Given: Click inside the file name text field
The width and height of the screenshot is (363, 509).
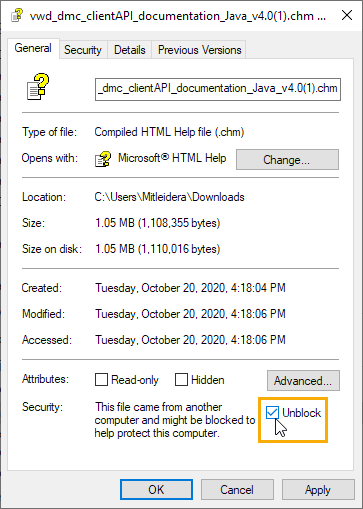Looking at the screenshot, I should (218, 89).
